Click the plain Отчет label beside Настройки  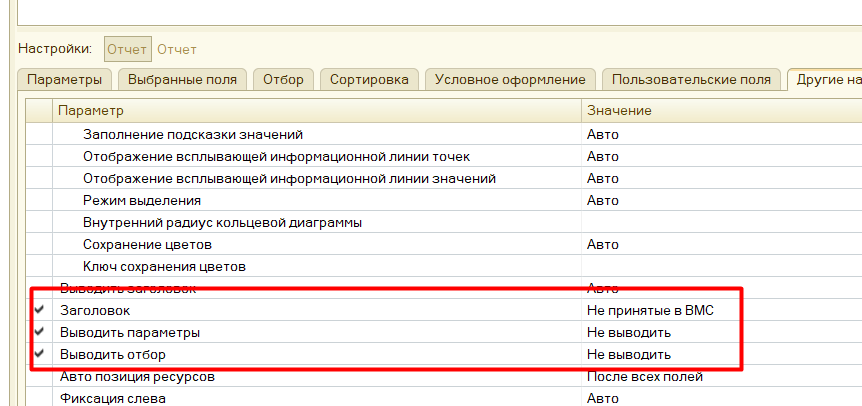pos(177,49)
